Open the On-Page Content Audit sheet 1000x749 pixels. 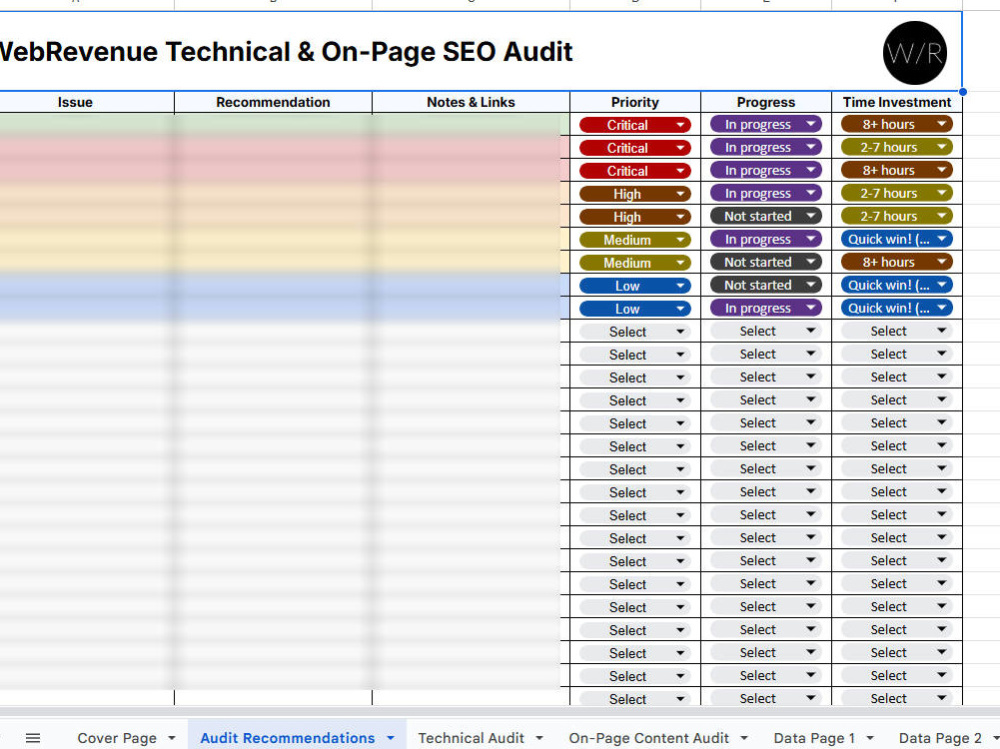pyautogui.click(x=649, y=738)
